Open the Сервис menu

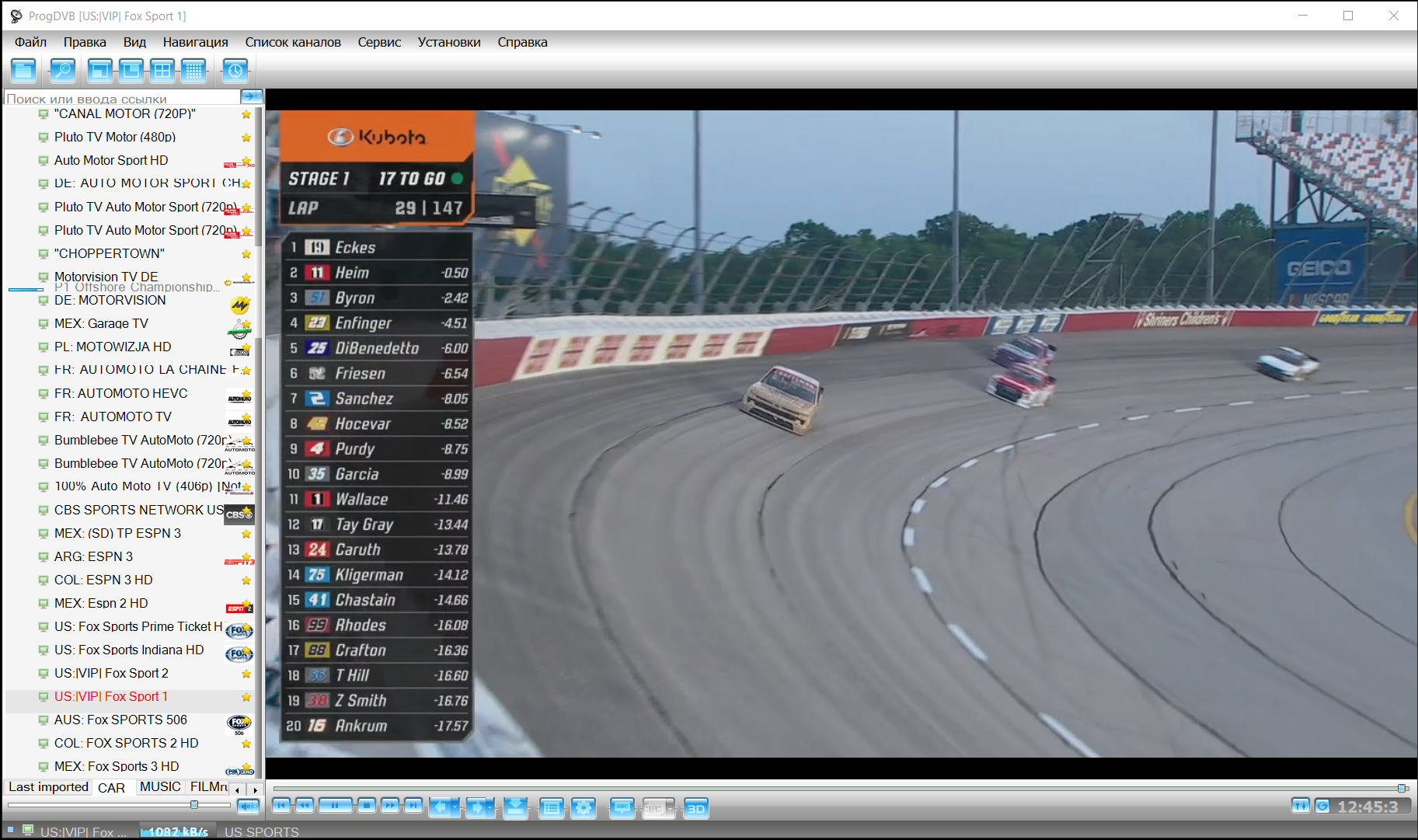[x=379, y=42]
